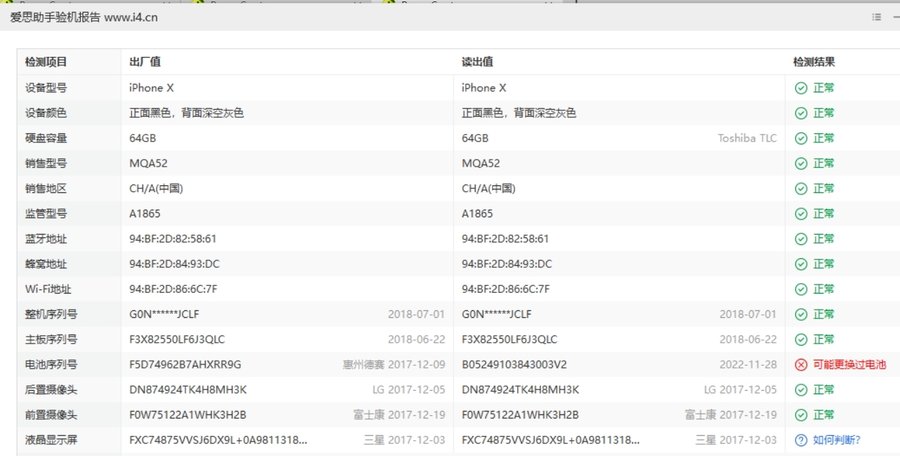Click the list menu icon in title bar
The height and width of the screenshot is (456, 900).
[x=877, y=17]
